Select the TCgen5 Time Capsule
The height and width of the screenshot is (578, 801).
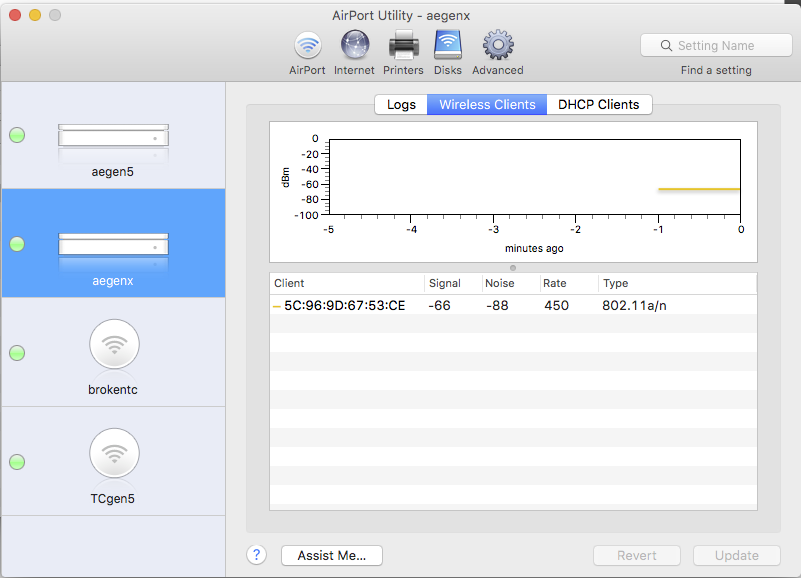pyautogui.click(x=113, y=461)
